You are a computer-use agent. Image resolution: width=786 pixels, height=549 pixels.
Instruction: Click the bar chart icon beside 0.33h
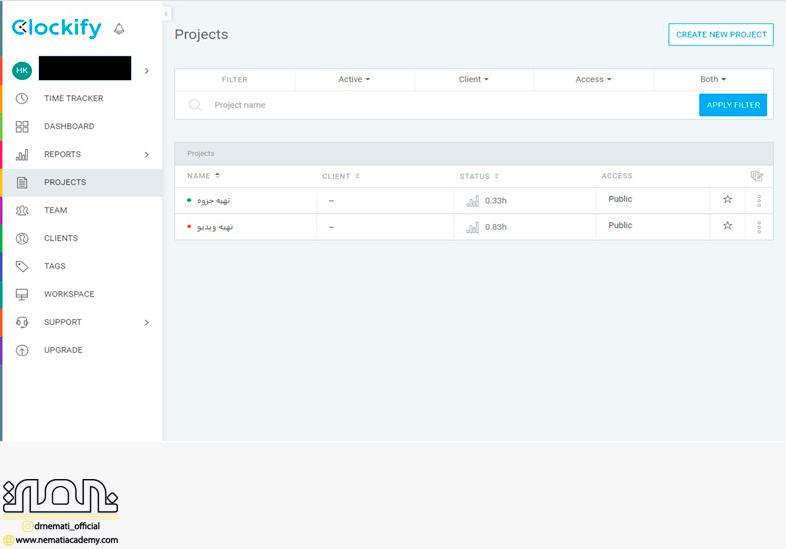[x=473, y=201]
